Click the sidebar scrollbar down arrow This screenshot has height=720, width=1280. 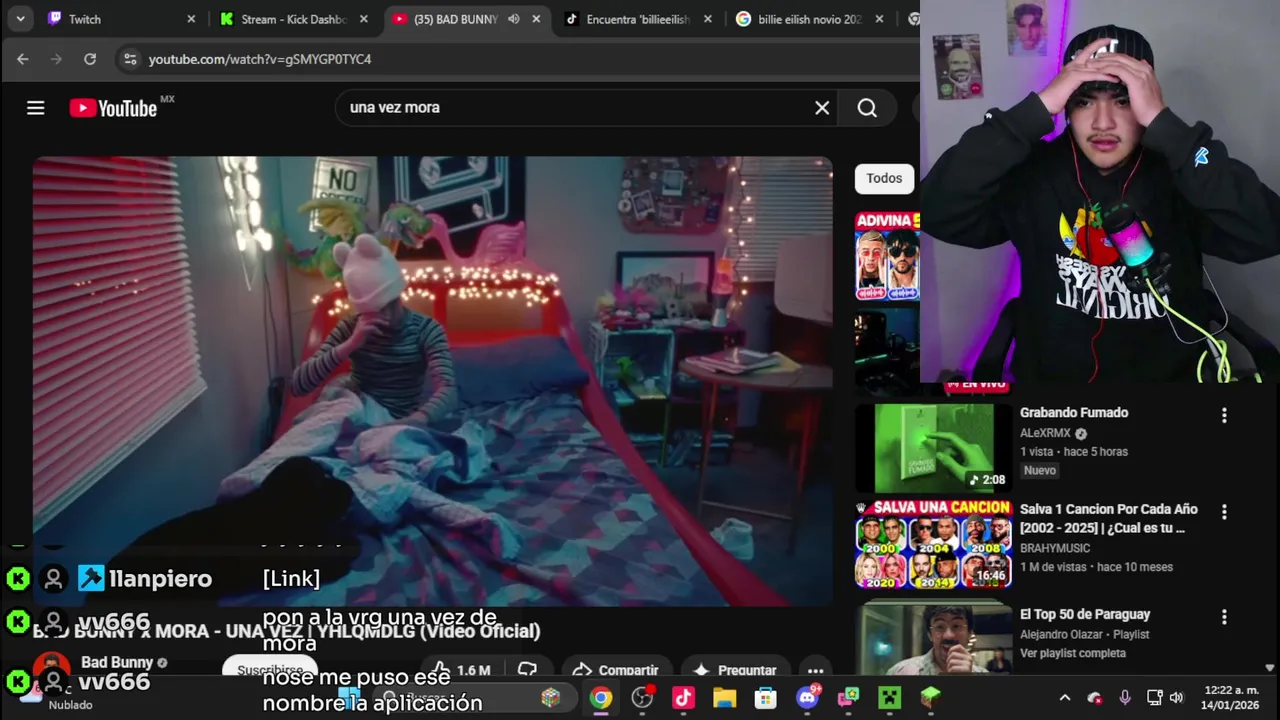pos(1270,667)
